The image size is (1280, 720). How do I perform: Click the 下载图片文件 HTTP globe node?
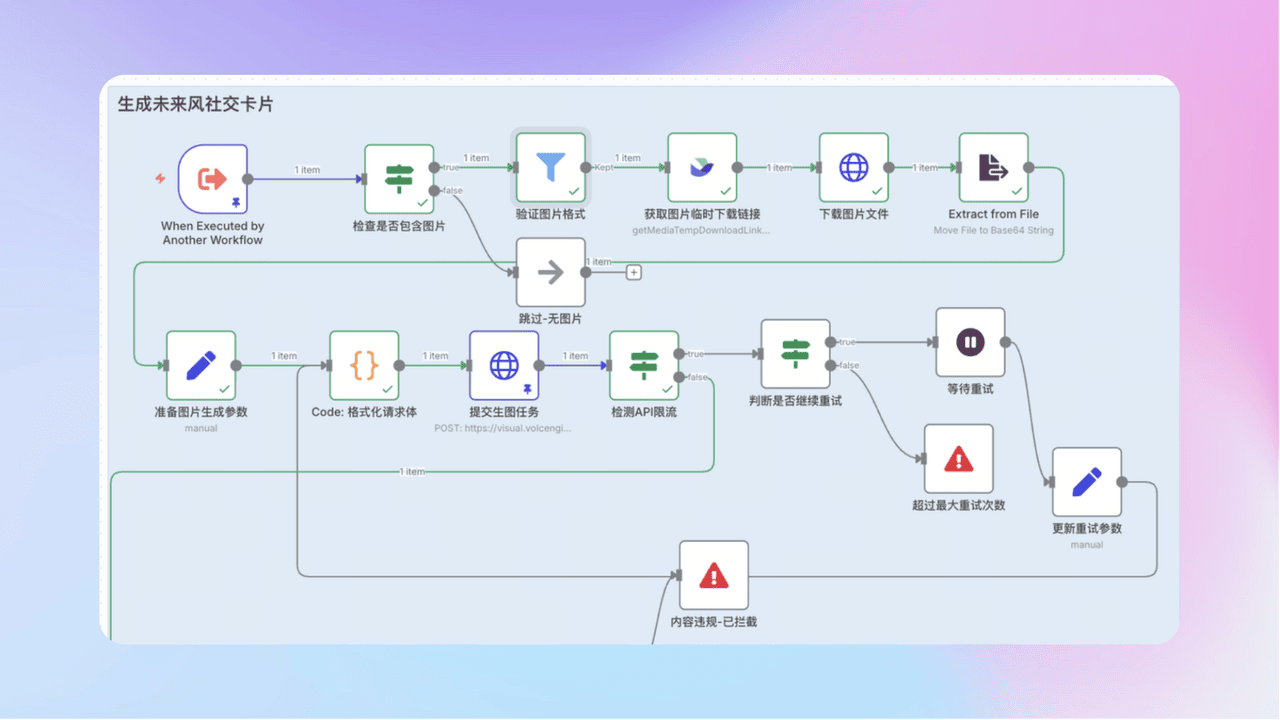point(853,168)
